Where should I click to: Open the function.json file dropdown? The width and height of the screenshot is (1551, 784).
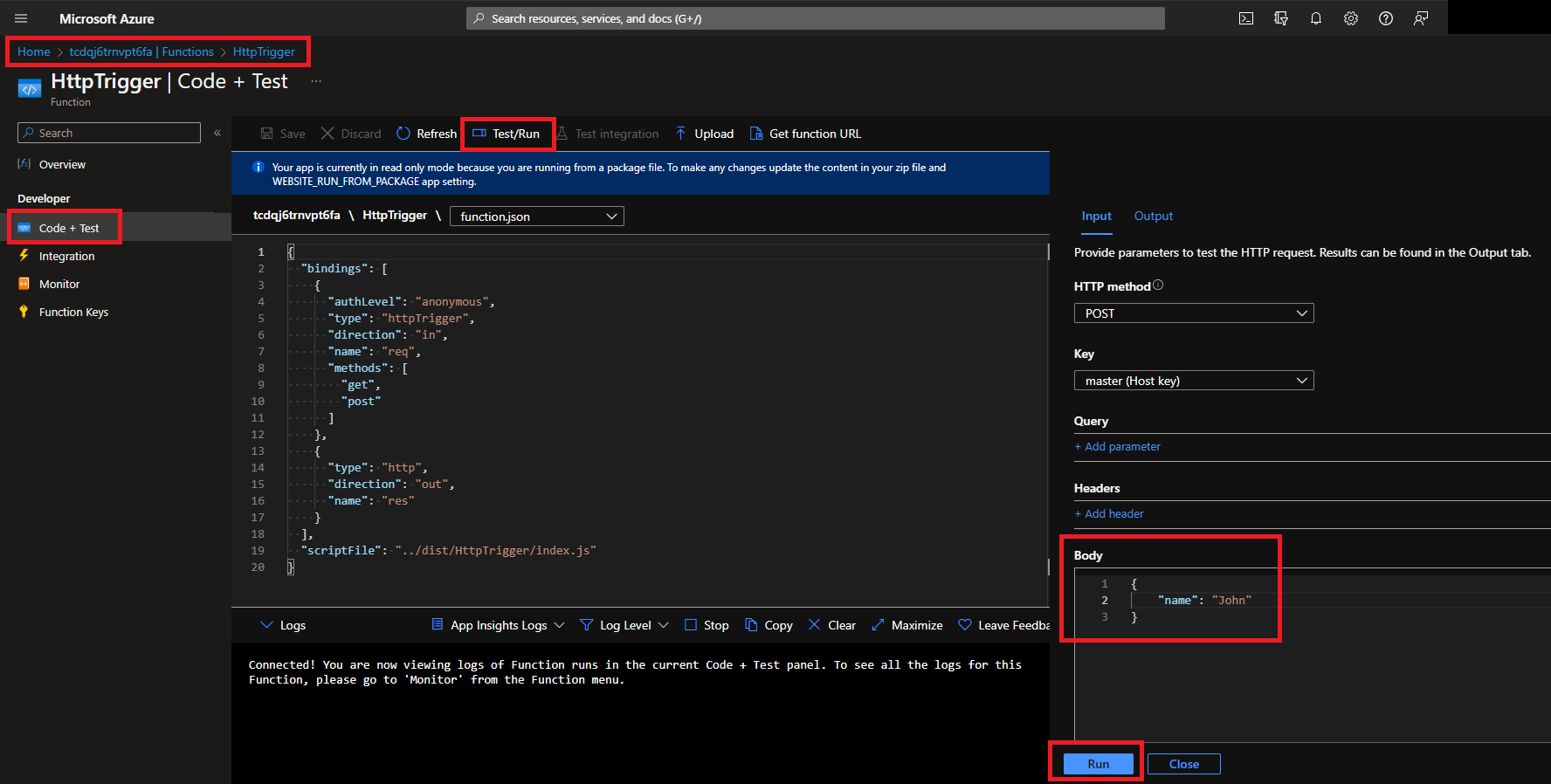tap(537, 217)
